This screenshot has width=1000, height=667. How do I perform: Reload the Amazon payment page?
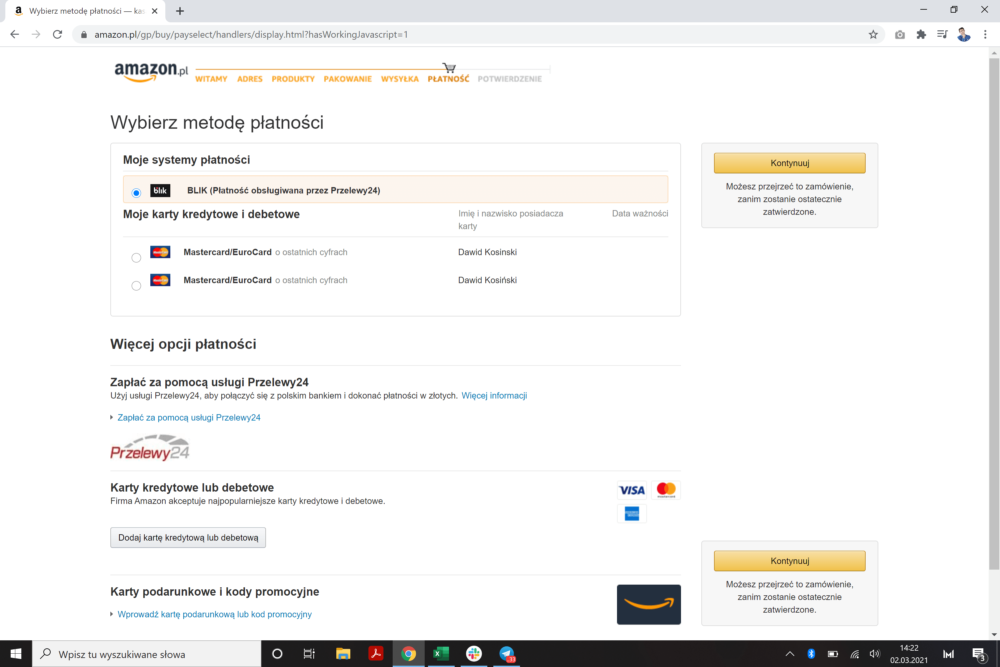click(57, 34)
